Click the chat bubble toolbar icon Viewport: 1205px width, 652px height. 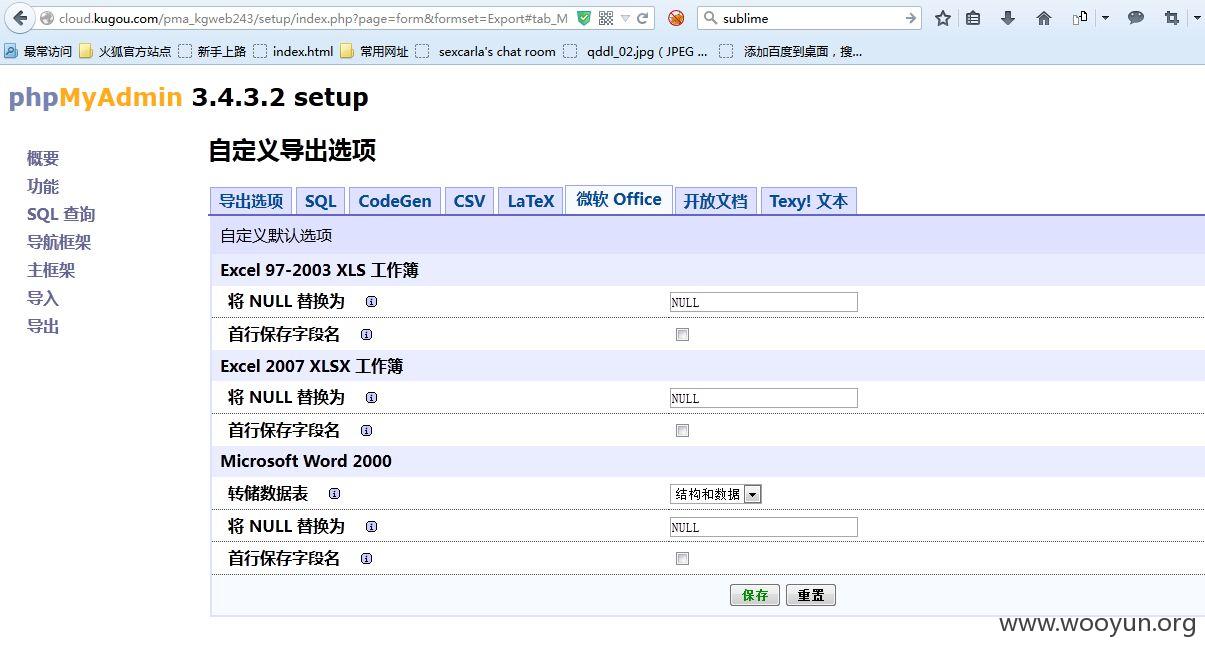click(x=1136, y=18)
